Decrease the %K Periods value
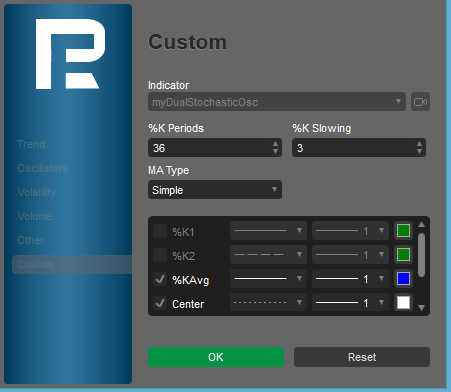 [275, 151]
